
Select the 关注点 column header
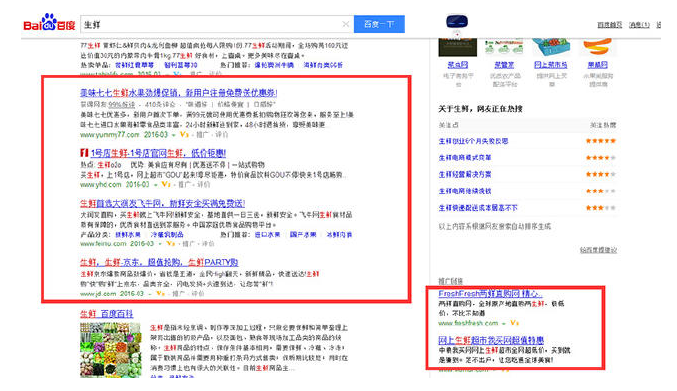448,125
